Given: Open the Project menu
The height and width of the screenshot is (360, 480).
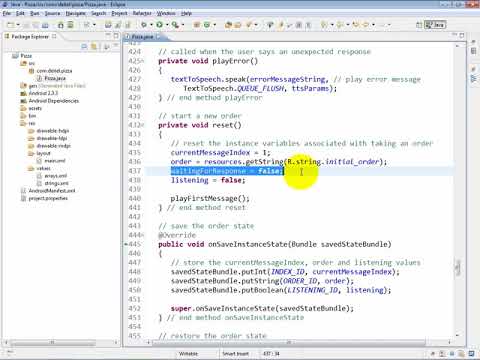Looking at the screenshot, I should click(x=119, y=13).
